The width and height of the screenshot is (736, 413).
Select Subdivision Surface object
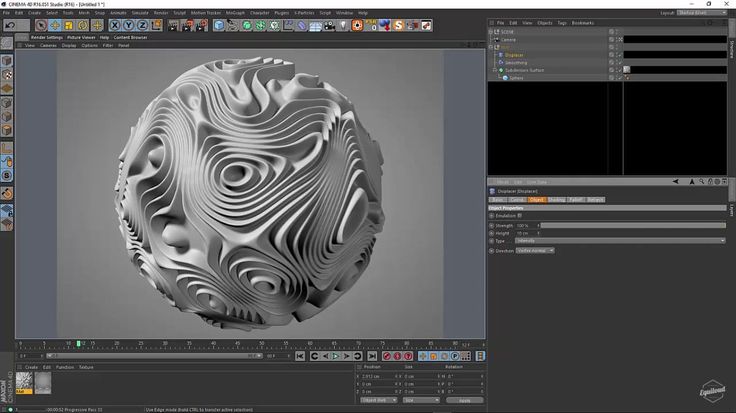click(524, 70)
